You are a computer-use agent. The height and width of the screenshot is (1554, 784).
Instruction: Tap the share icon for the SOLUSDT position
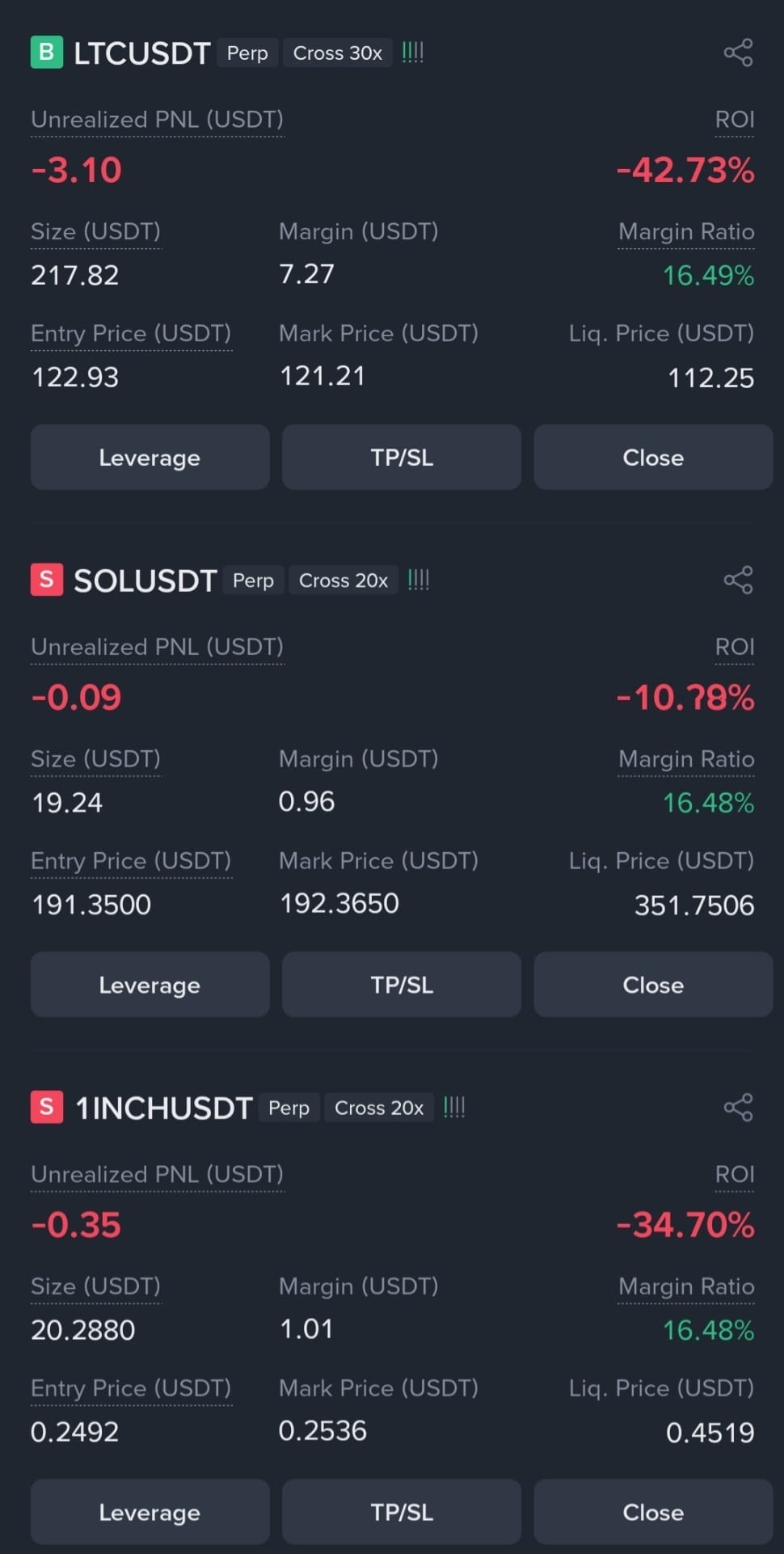pos(738,580)
